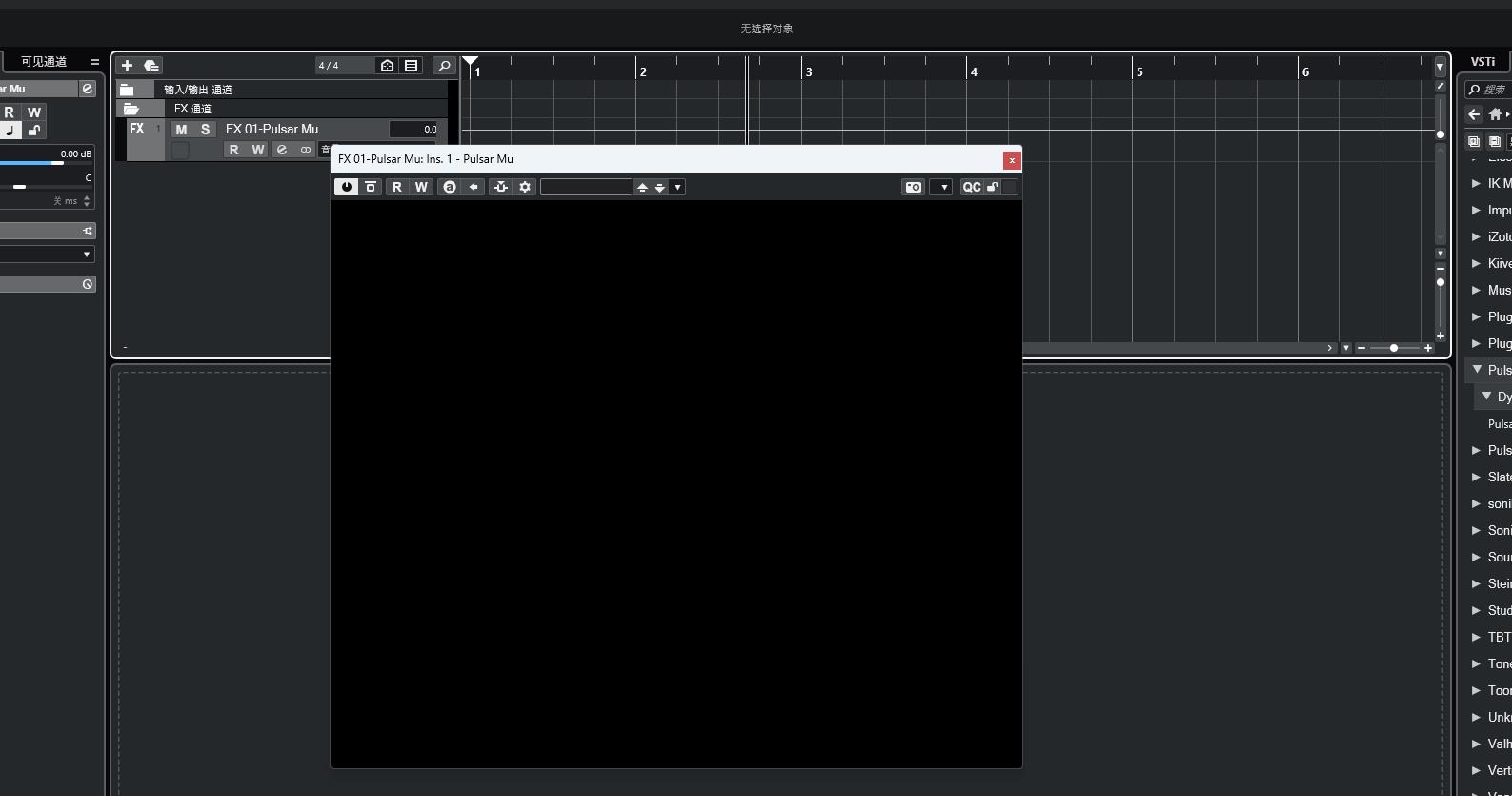Open the 输入/输出 通道 folder icon
This screenshot has height=796, width=1512.
pyautogui.click(x=127, y=90)
